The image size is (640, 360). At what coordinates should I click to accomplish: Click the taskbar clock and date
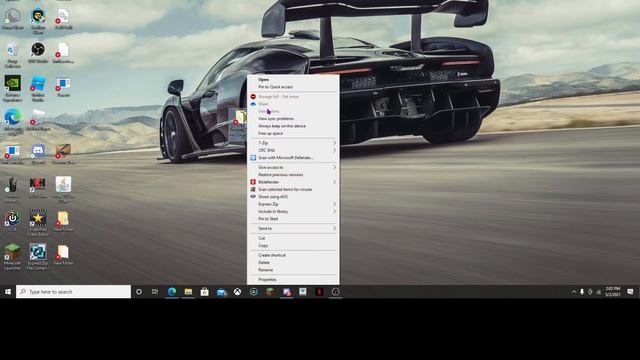613,291
